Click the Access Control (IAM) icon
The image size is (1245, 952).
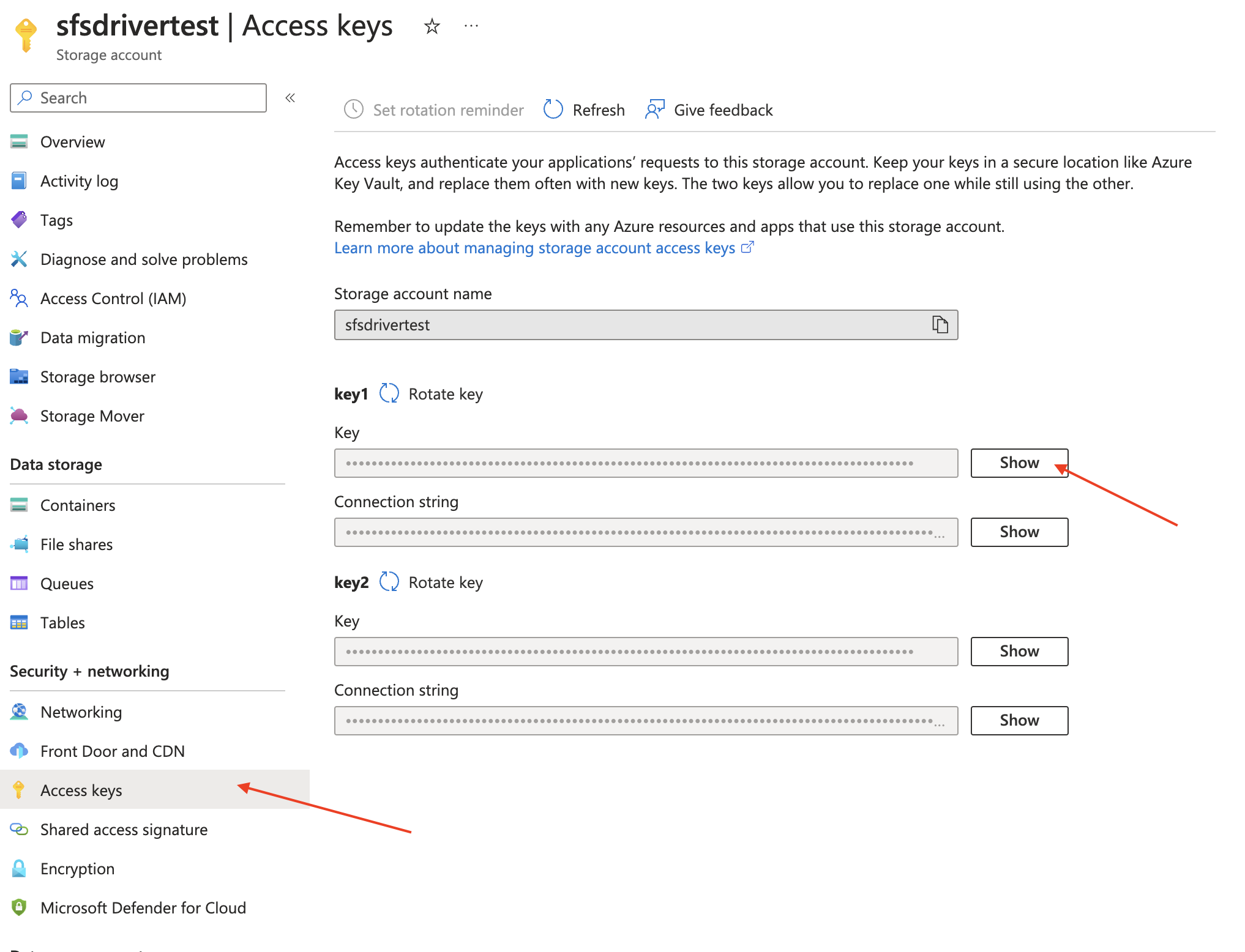19,299
